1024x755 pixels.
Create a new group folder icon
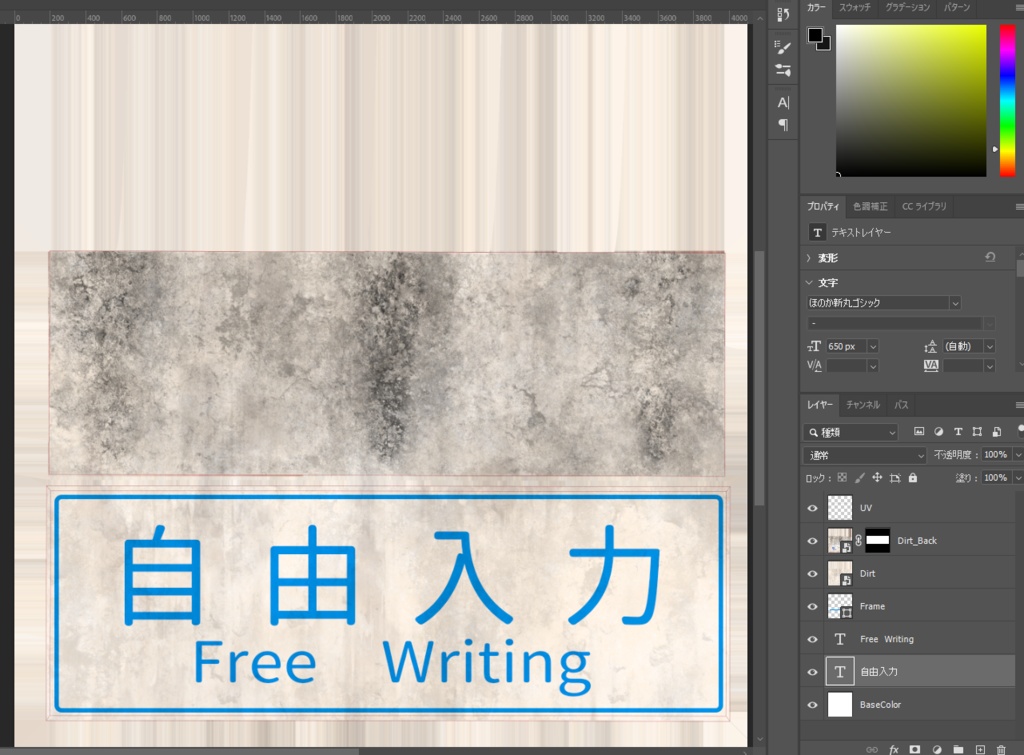click(958, 749)
